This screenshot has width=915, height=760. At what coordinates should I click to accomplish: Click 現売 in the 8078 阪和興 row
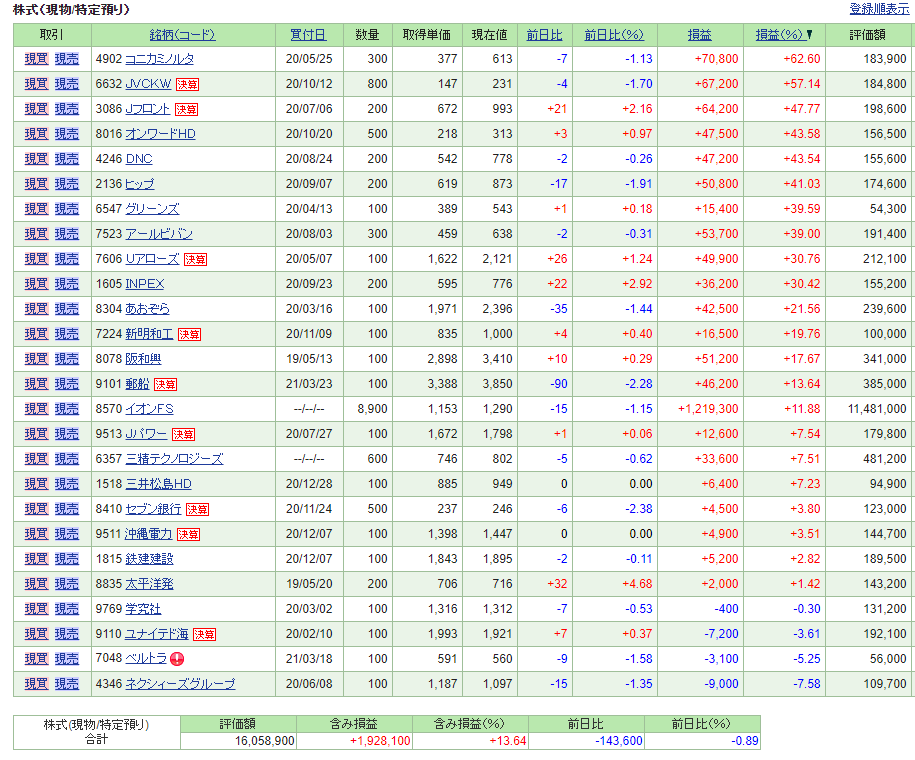[67, 359]
